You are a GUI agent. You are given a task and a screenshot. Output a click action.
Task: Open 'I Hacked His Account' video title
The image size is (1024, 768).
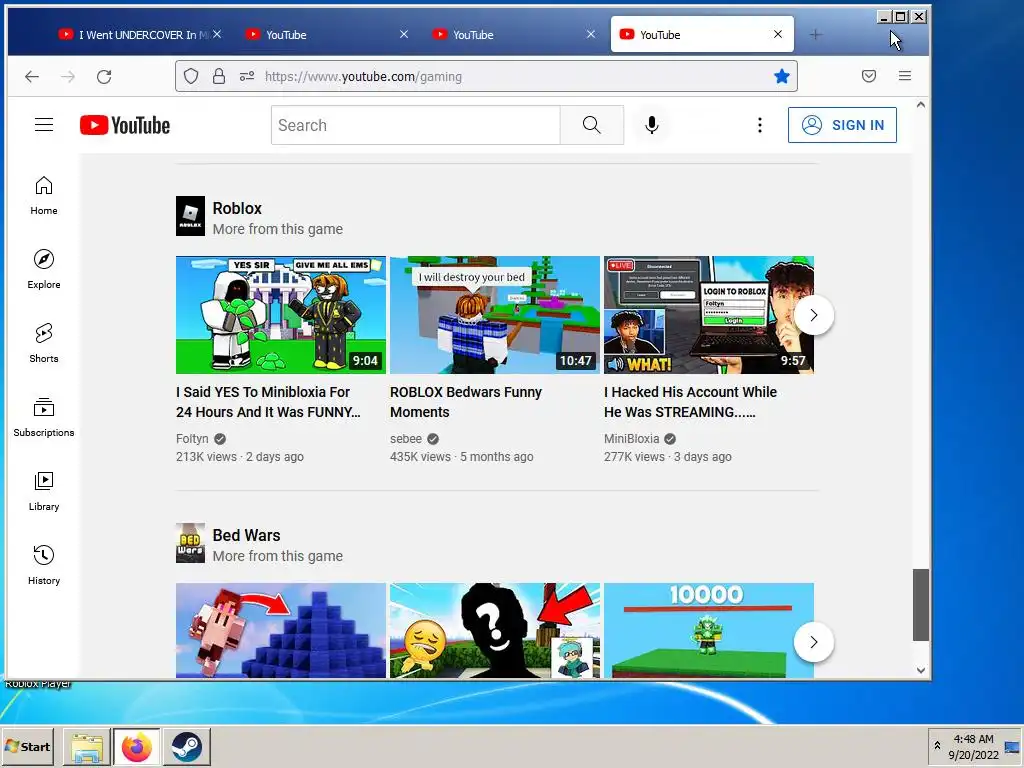click(690, 402)
